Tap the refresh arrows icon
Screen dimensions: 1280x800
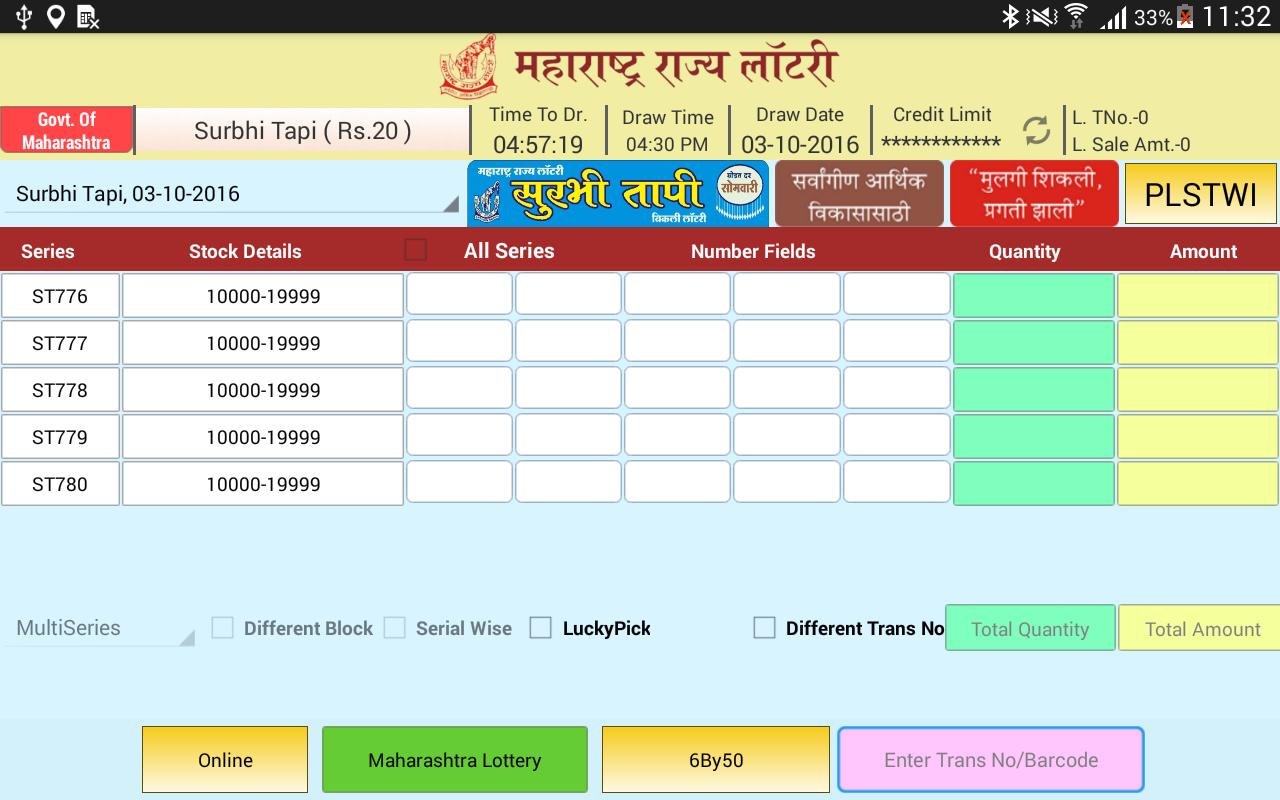pos(1036,130)
